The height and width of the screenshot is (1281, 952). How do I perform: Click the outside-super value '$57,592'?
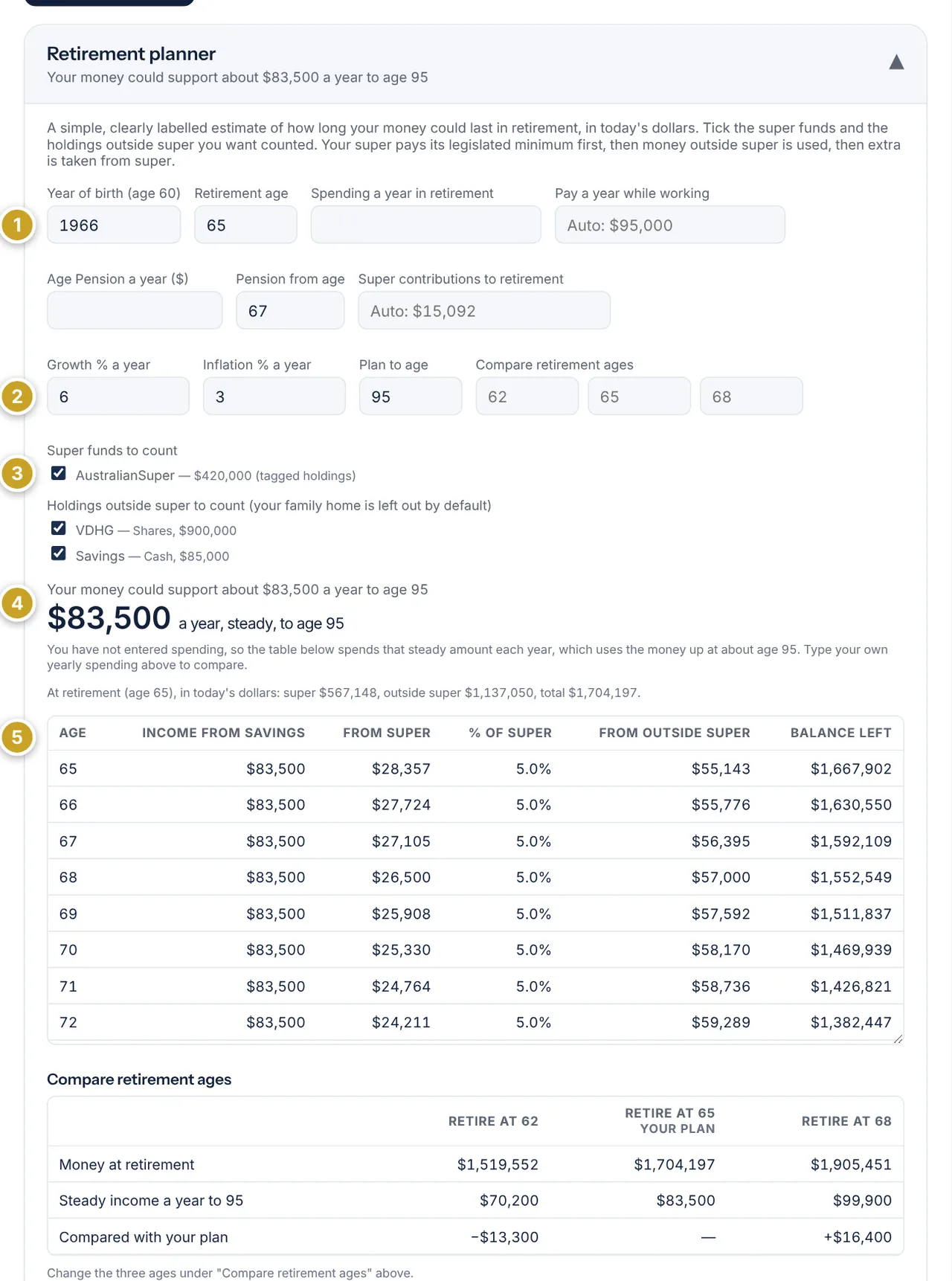(x=721, y=914)
